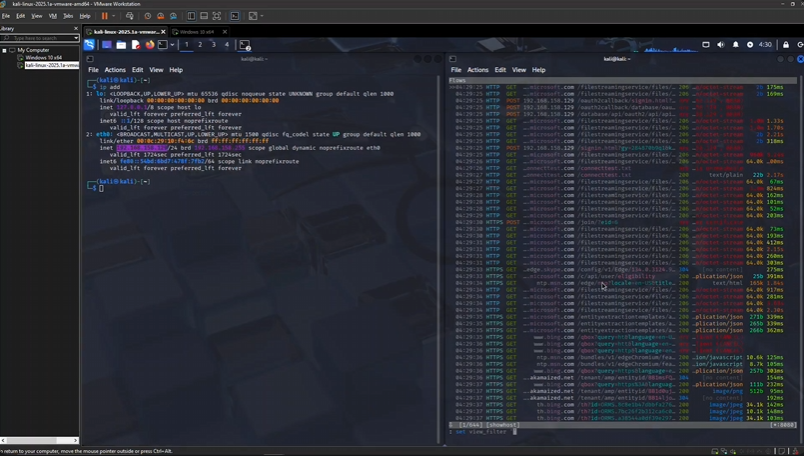Click the volume speaker tray icon
This screenshot has height=456, width=804.
[x=720, y=45]
